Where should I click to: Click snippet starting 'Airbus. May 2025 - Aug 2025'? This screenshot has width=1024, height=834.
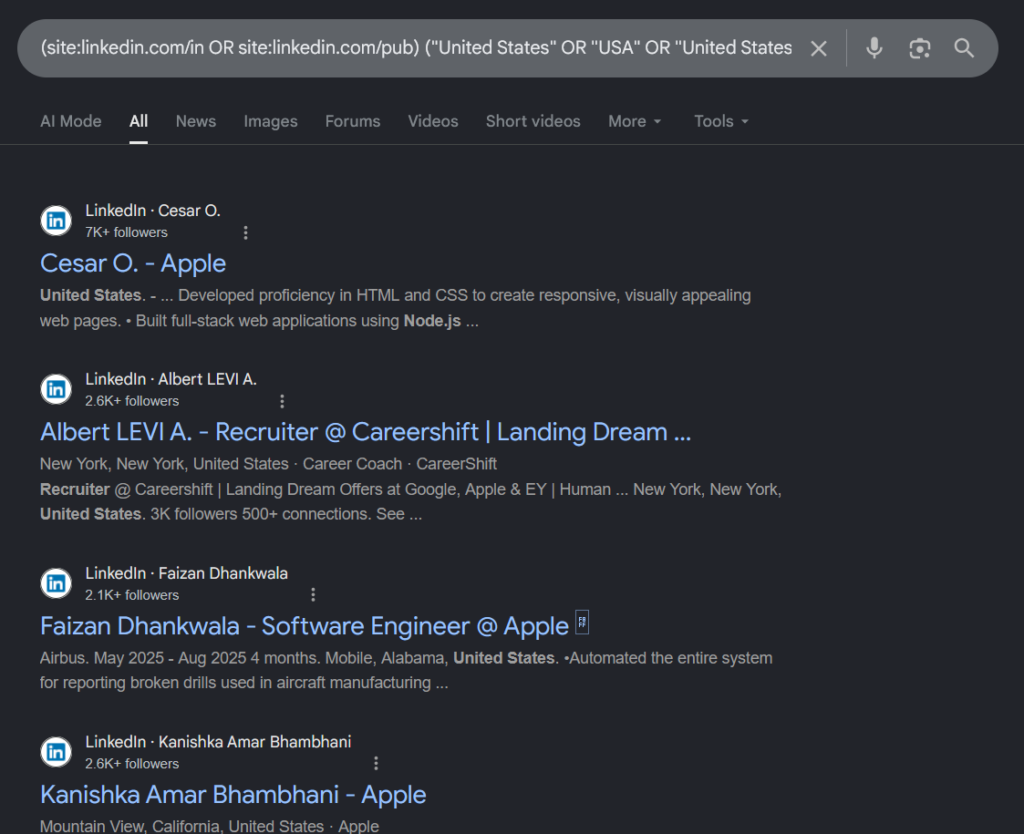click(x=406, y=670)
